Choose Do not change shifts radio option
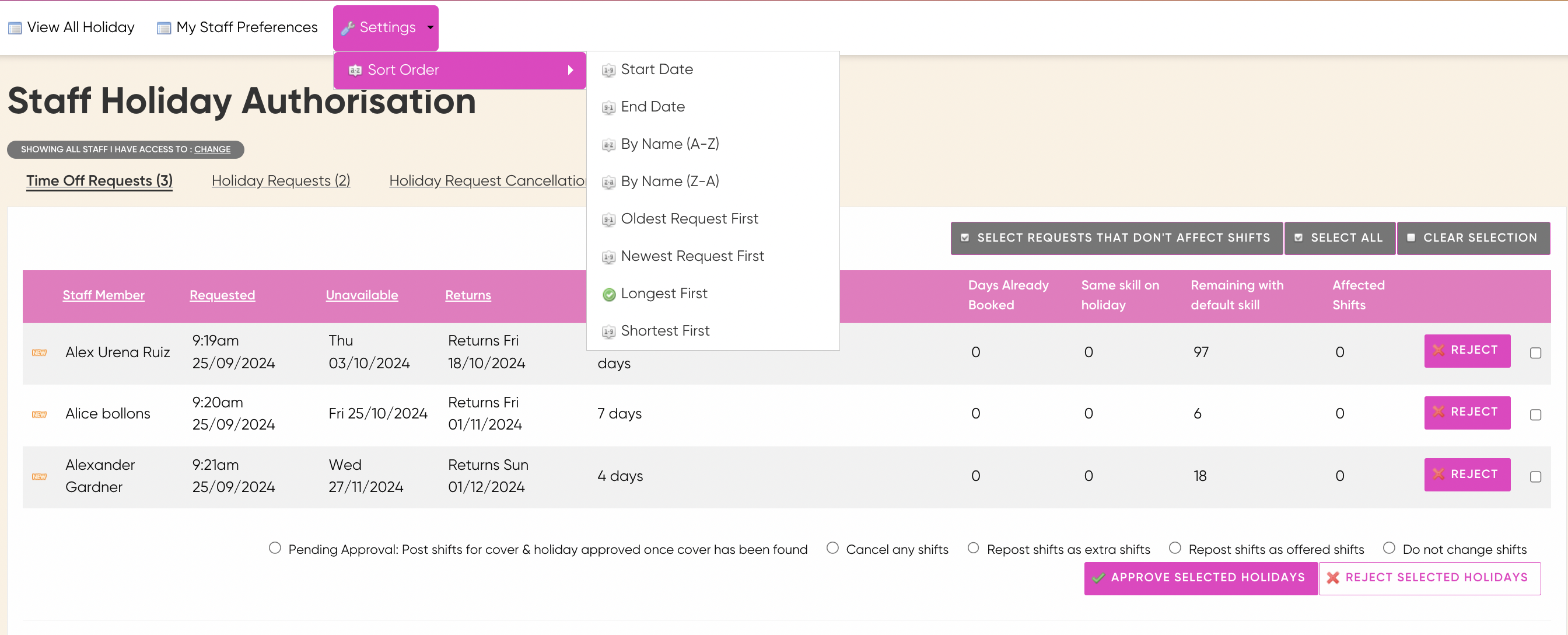 click(1388, 548)
